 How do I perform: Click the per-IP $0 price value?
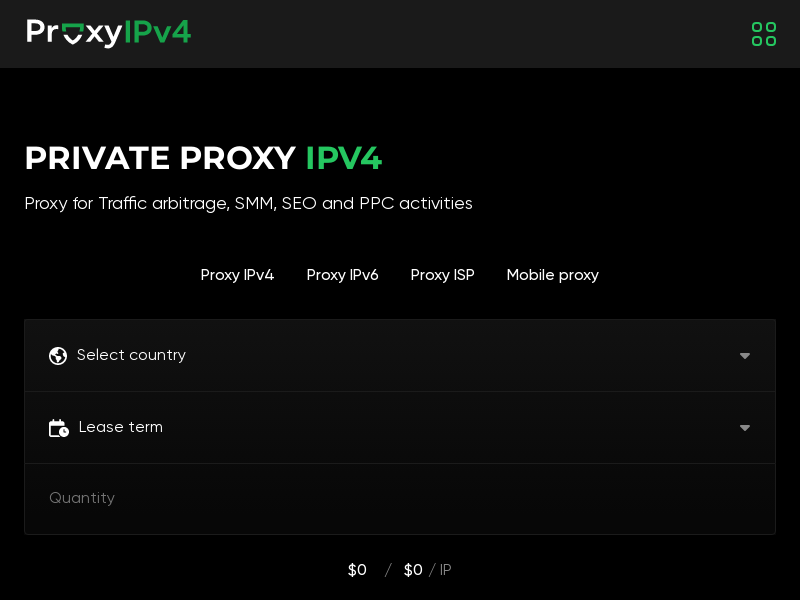pos(413,570)
